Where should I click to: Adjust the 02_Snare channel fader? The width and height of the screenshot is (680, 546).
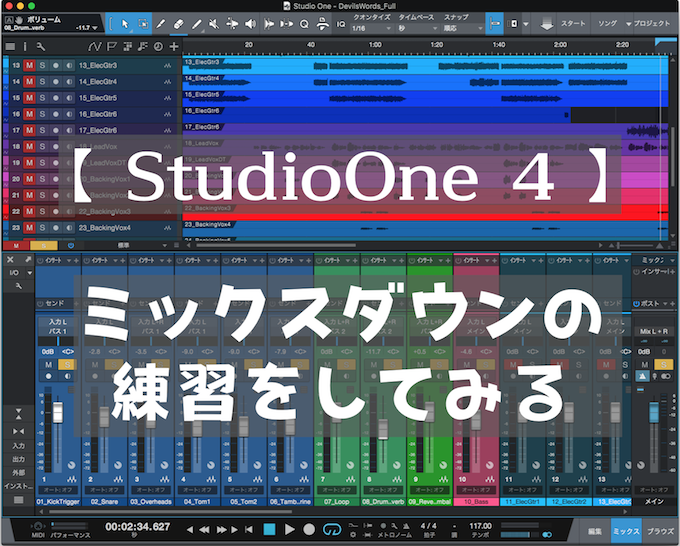[104, 417]
